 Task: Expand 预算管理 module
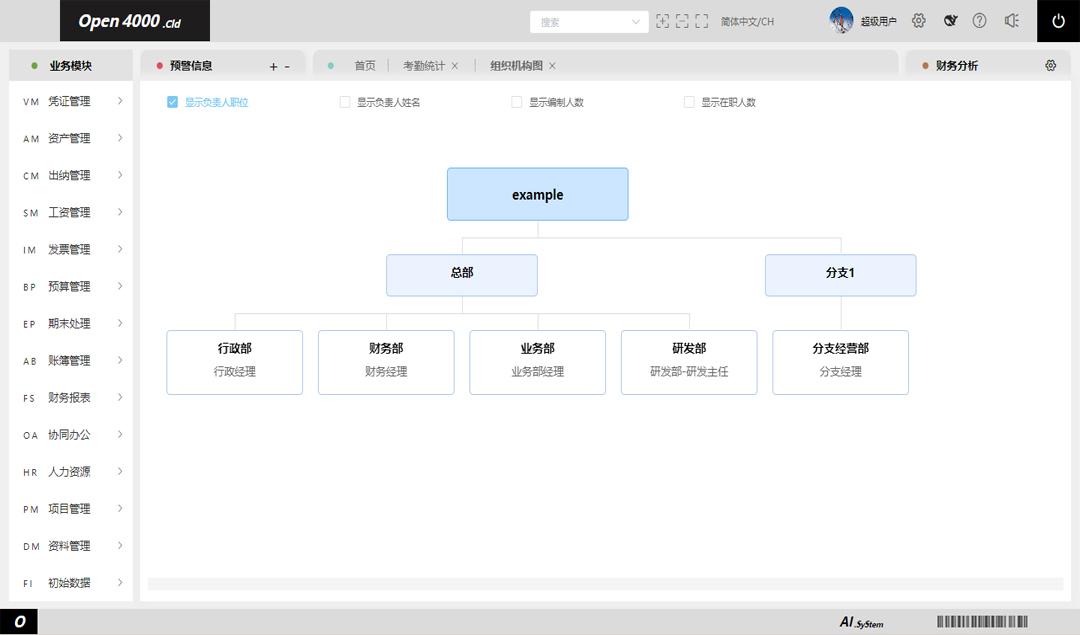tap(72, 287)
